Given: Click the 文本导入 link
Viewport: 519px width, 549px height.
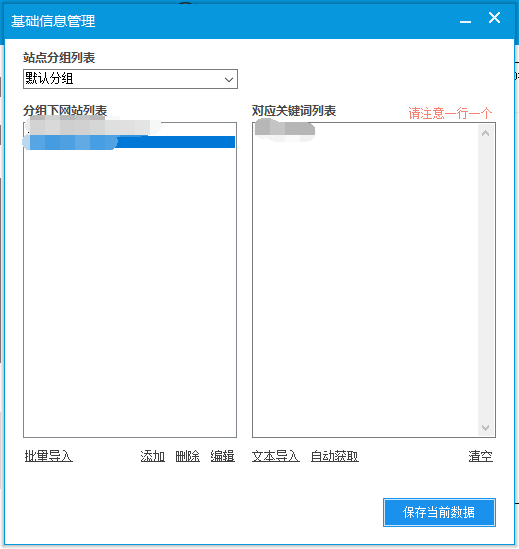Looking at the screenshot, I should click(276, 456).
